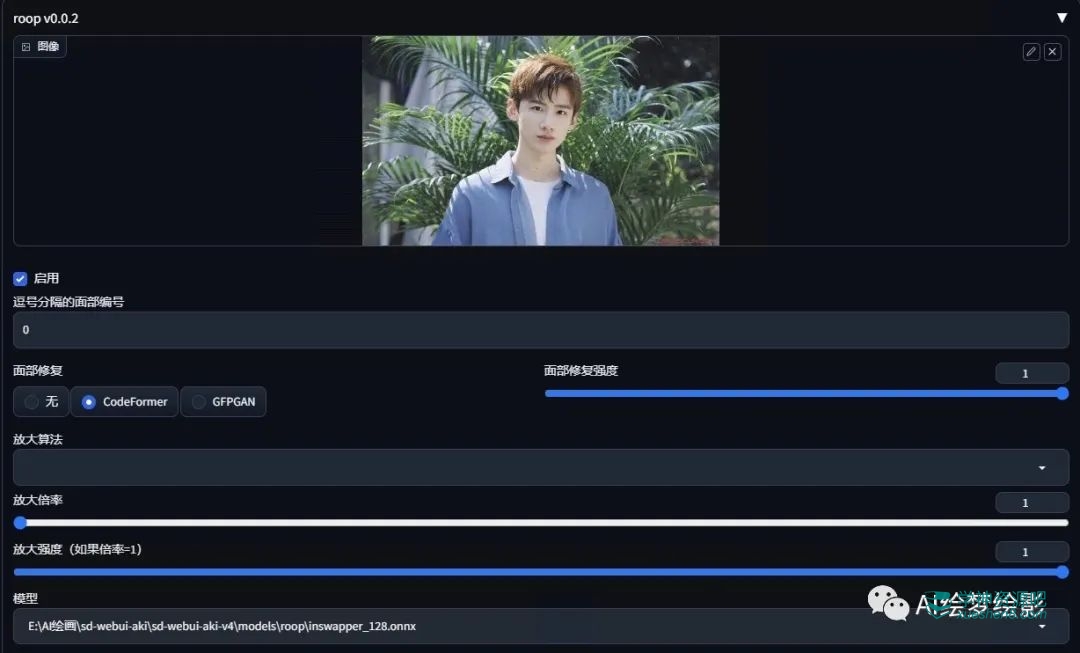Screen dimensions: 1080x653
Task: Click the 放大倍率 slider track
Action: point(540,522)
